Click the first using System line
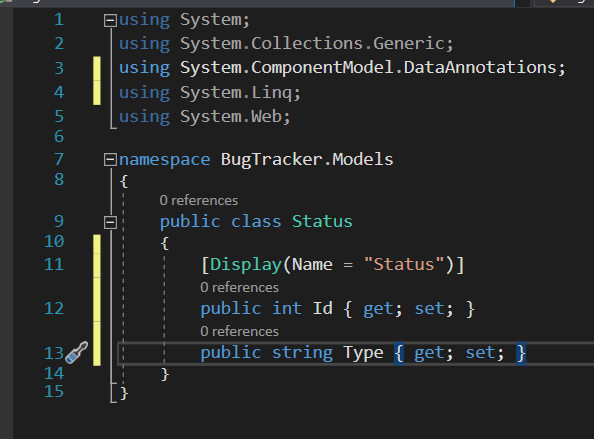The image size is (594, 439). [x=184, y=20]
